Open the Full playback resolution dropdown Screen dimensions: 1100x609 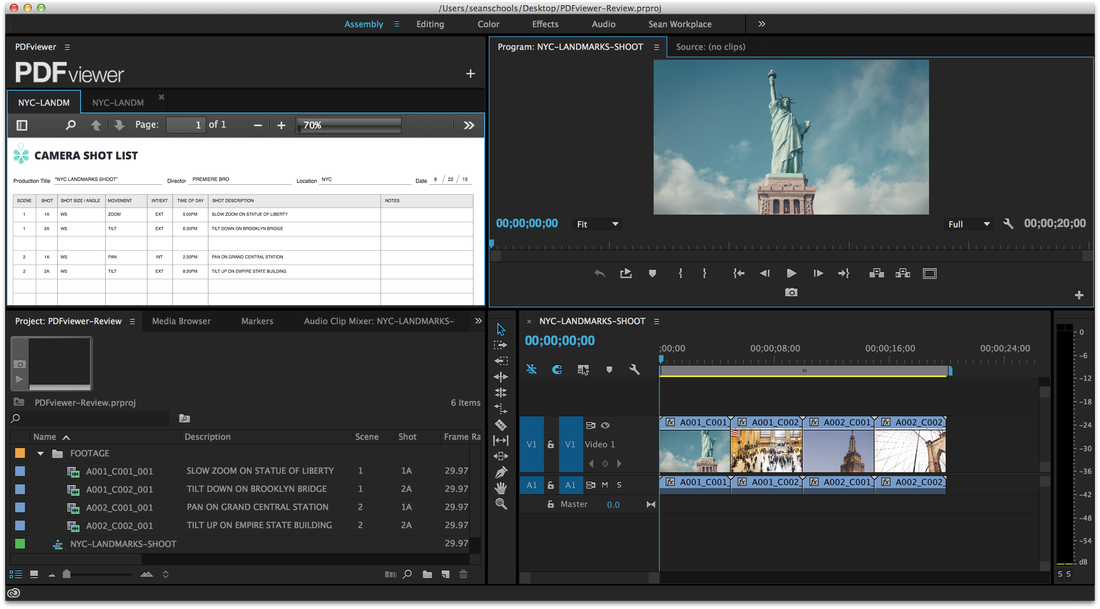pos(968,224)
